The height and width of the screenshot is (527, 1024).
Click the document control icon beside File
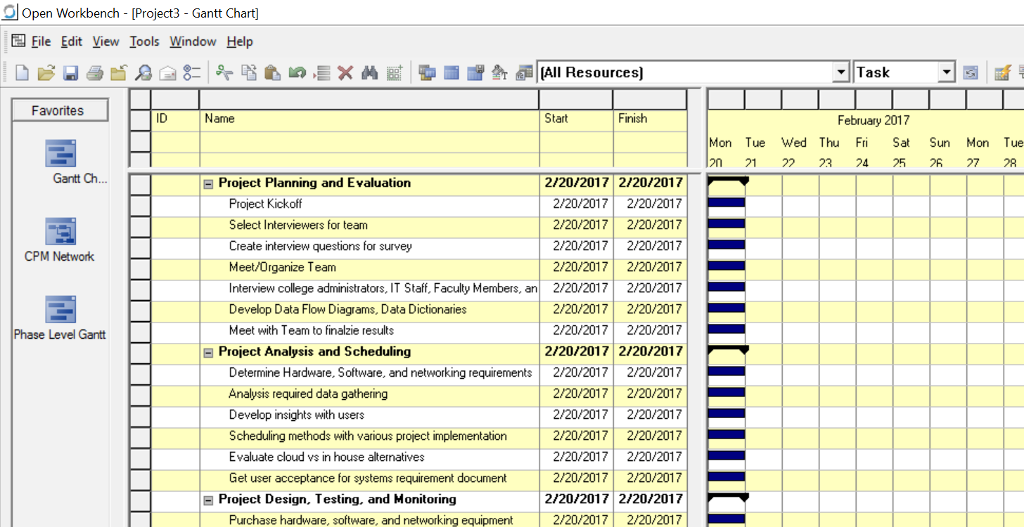[x=18, y=41]
